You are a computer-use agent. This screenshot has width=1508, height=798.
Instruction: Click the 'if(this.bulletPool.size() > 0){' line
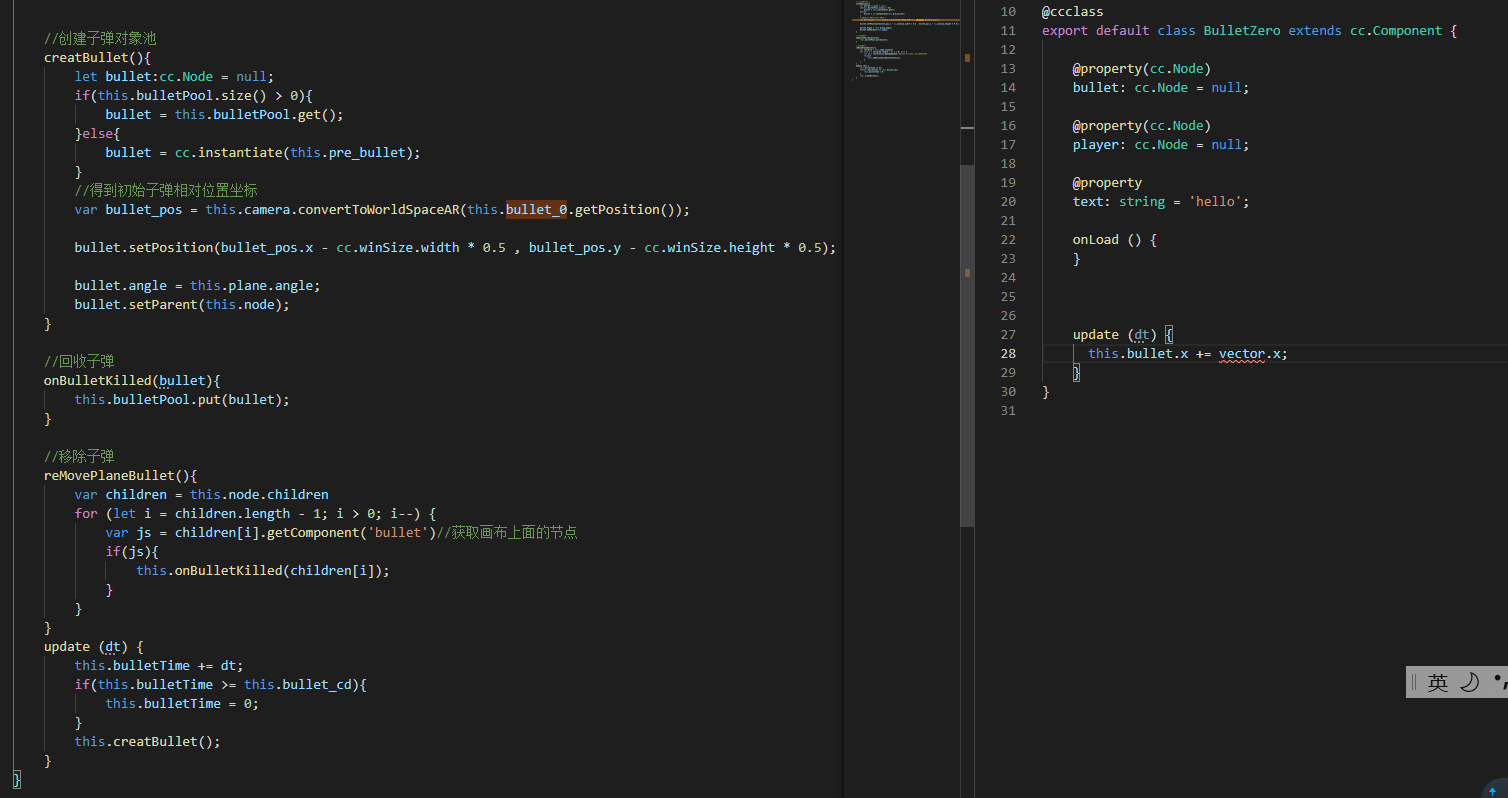click(x=194, y=96)
